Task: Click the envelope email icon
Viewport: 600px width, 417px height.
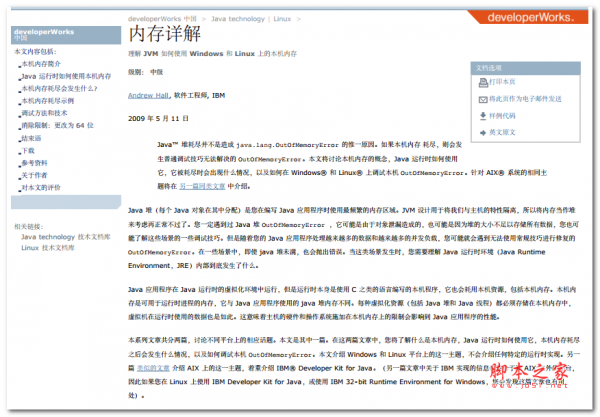Action: click(x=483, y=99)
